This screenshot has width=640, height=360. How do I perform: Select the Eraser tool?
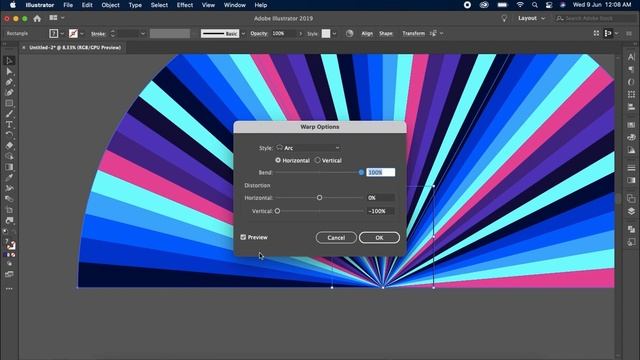point(9,146)
